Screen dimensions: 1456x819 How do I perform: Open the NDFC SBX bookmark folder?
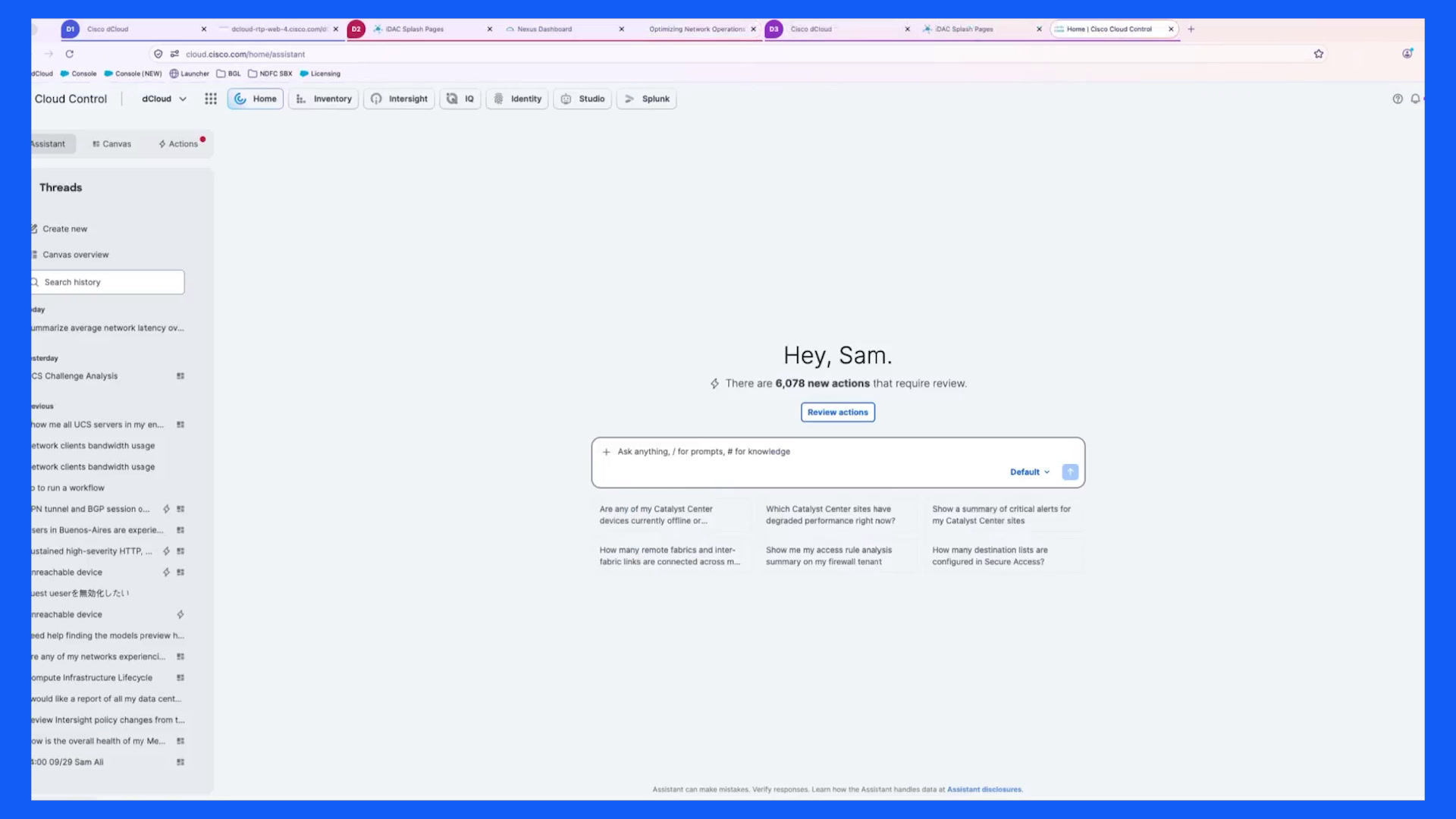pos(270,74)
